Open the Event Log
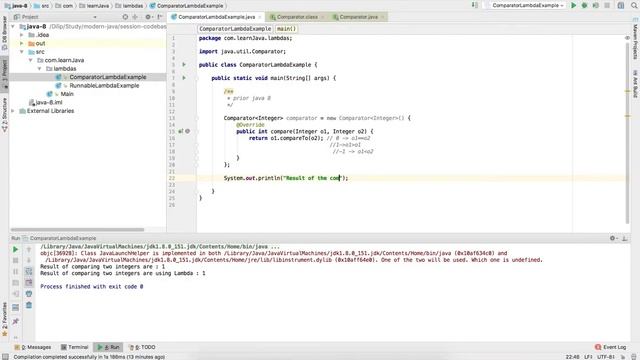The width and height of the screenshot is (640, 360). pos(611,347)
